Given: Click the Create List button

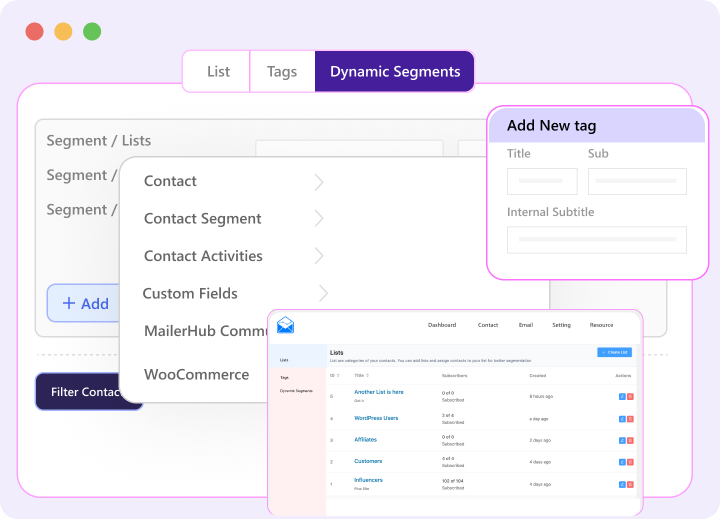Looking at the screenshot, I should tap(614, 352).
